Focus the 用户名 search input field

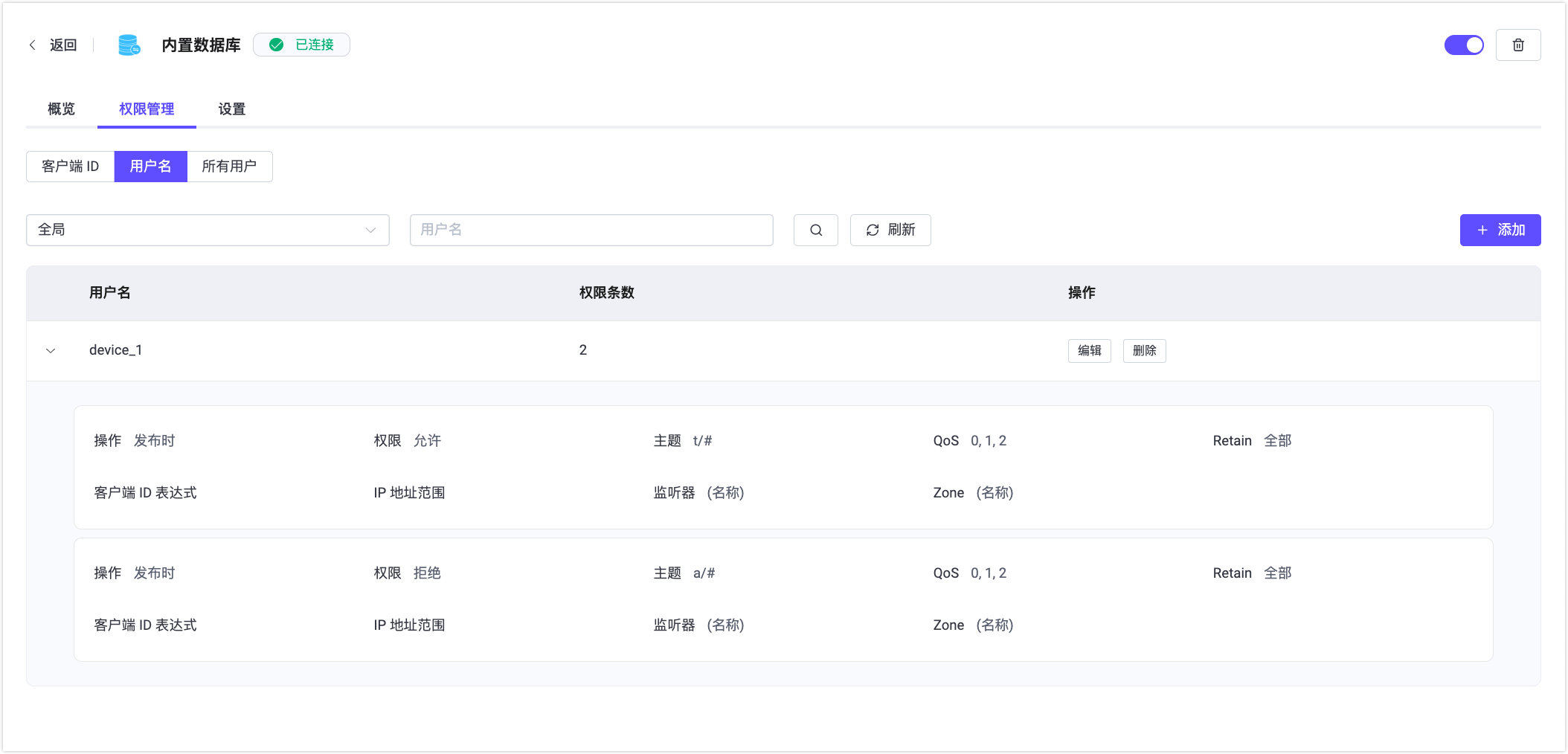pos(591,231)
